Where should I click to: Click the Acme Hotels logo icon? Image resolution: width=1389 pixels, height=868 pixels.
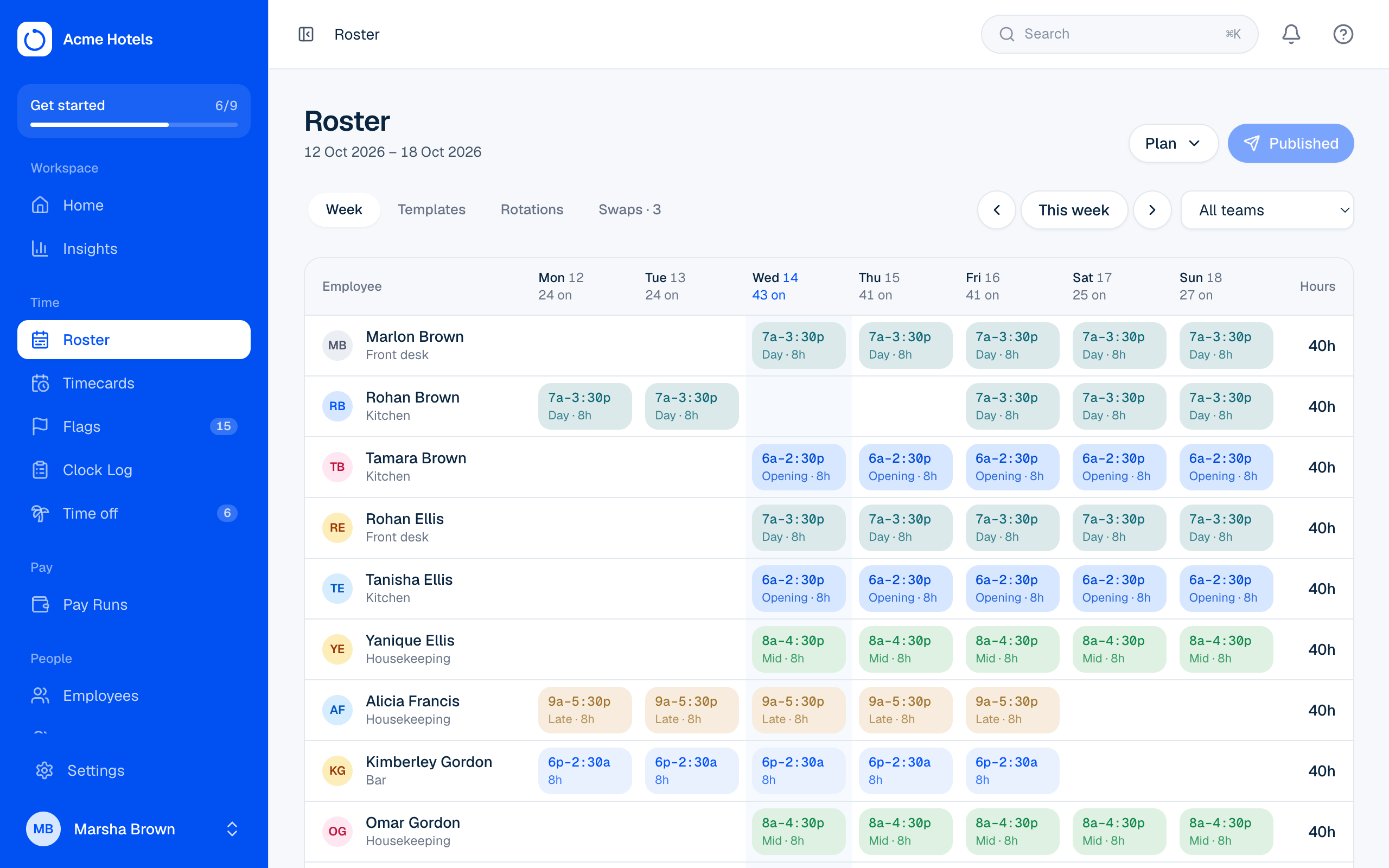[x=34, y=39]
